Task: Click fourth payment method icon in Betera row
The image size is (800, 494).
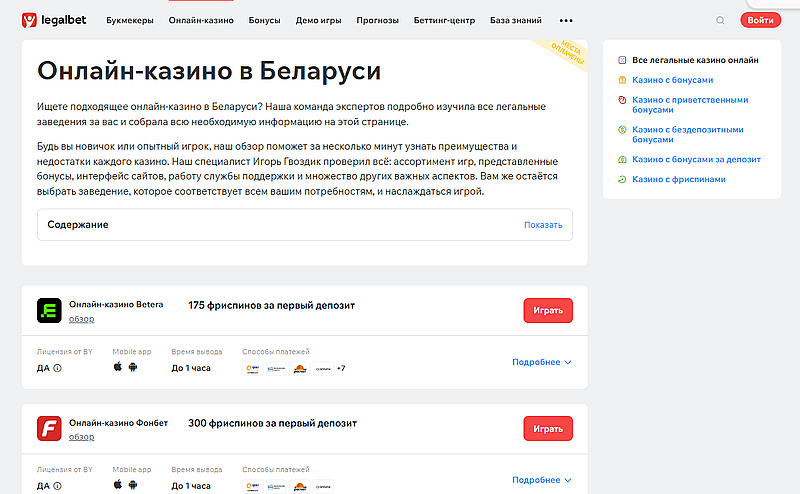Action: [323, 368]
